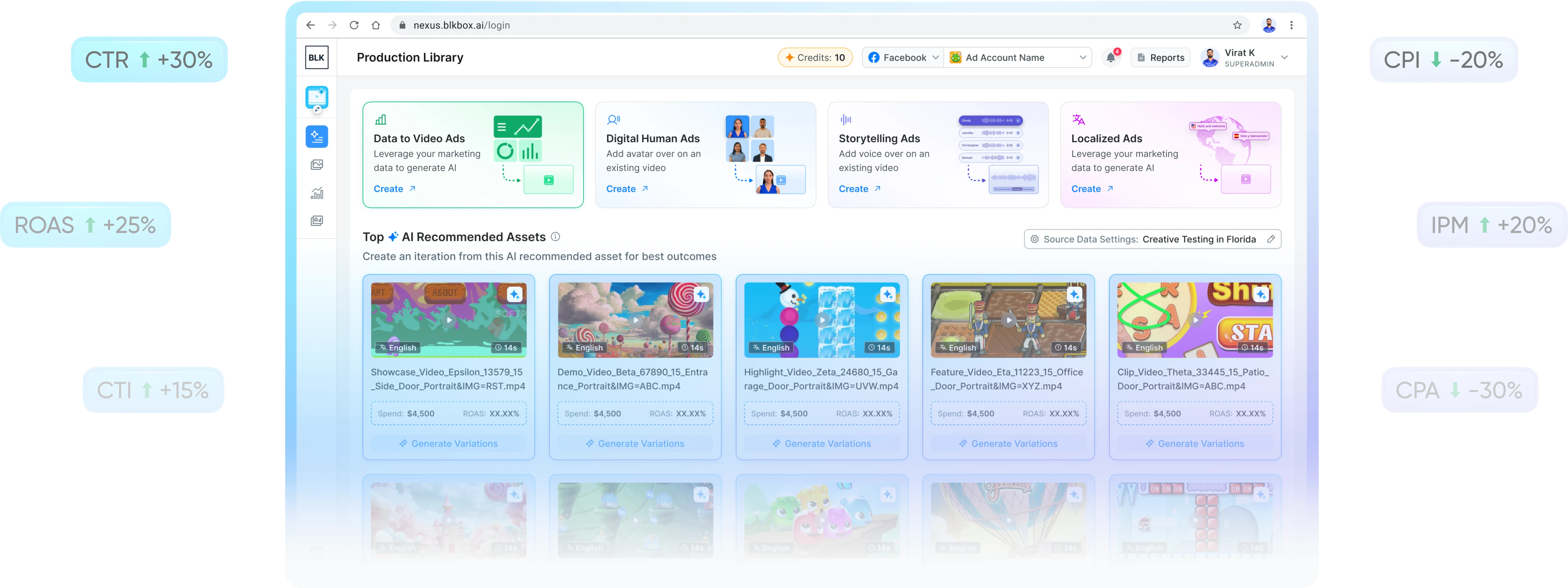Click the Production Library heading
The width and height of the screenshot is (1568, 588).
410,57
